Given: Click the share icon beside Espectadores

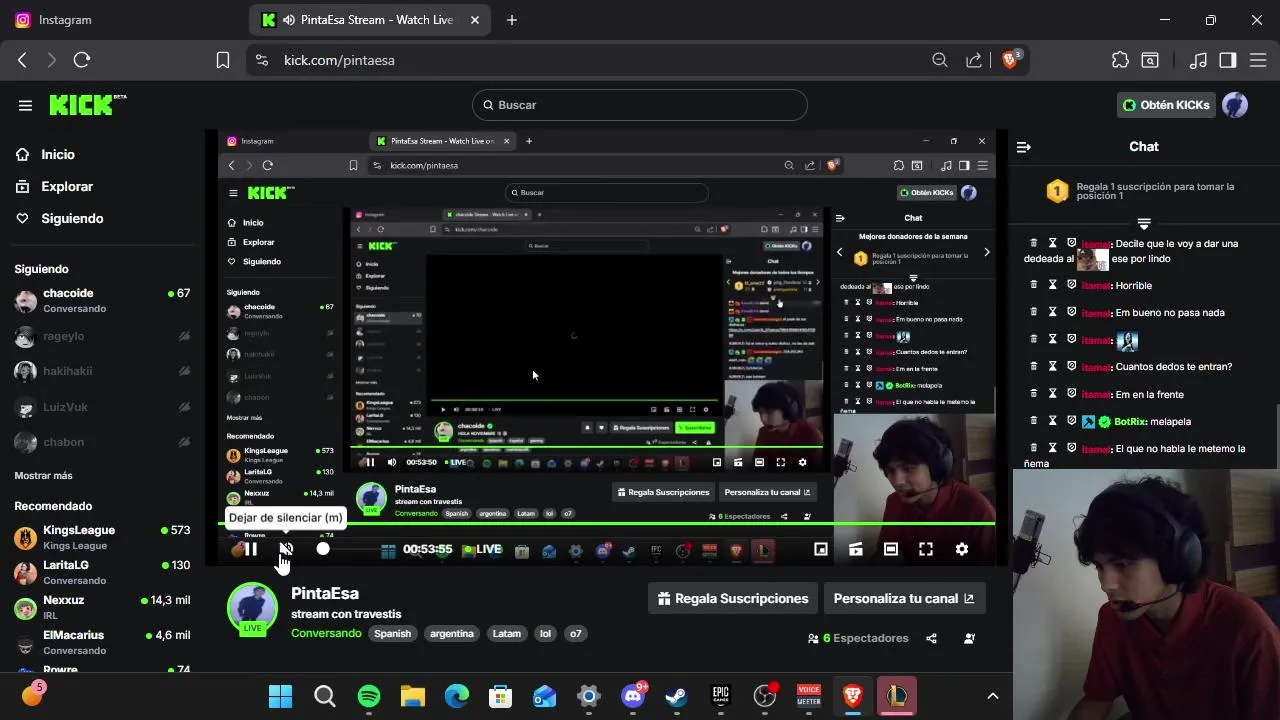Looking at the screenshot, I should coord(932,638).
